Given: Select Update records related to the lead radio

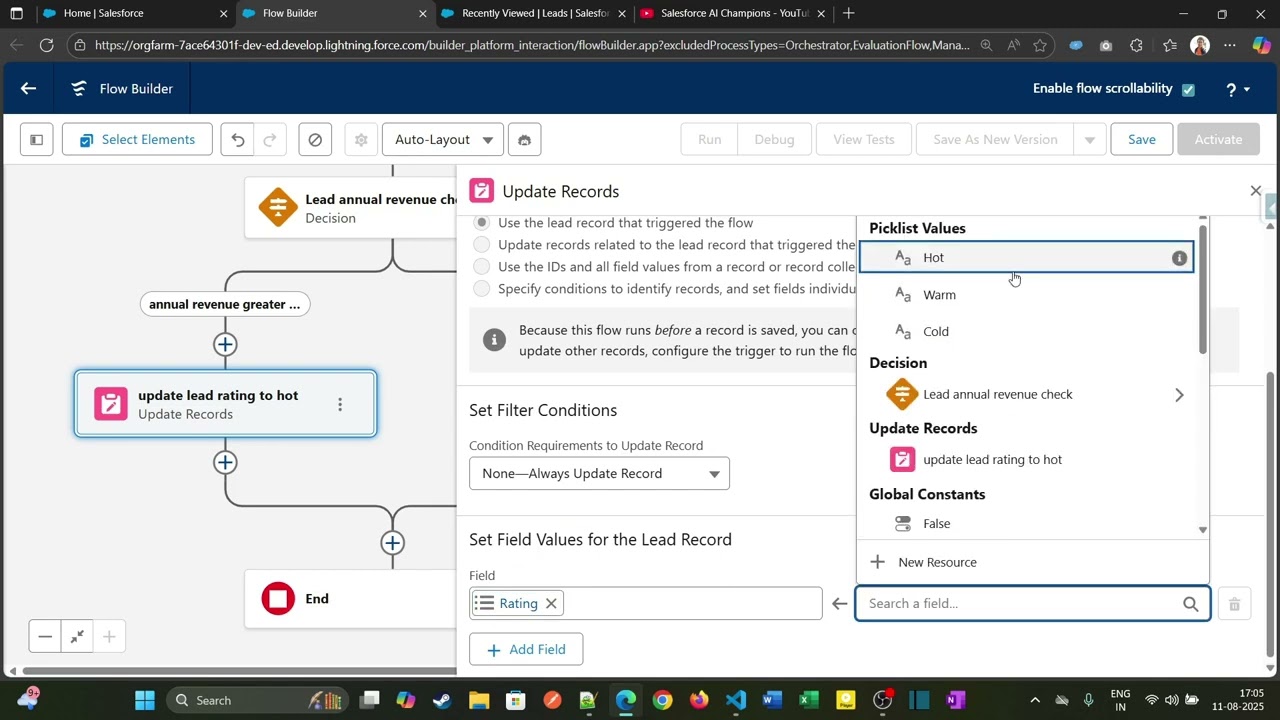Looking at the screenshot, I should tap(482, 245).
